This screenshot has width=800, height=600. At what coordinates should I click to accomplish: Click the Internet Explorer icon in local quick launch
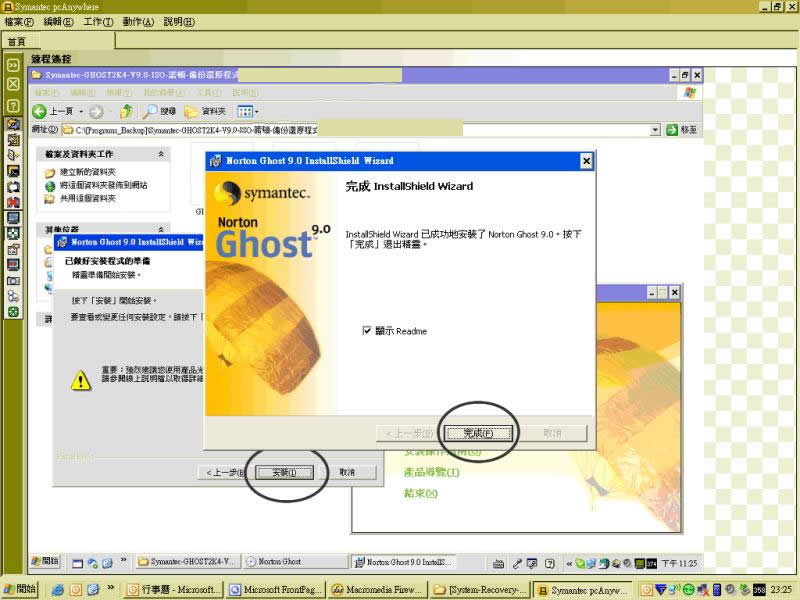click(x=58, y=590)
